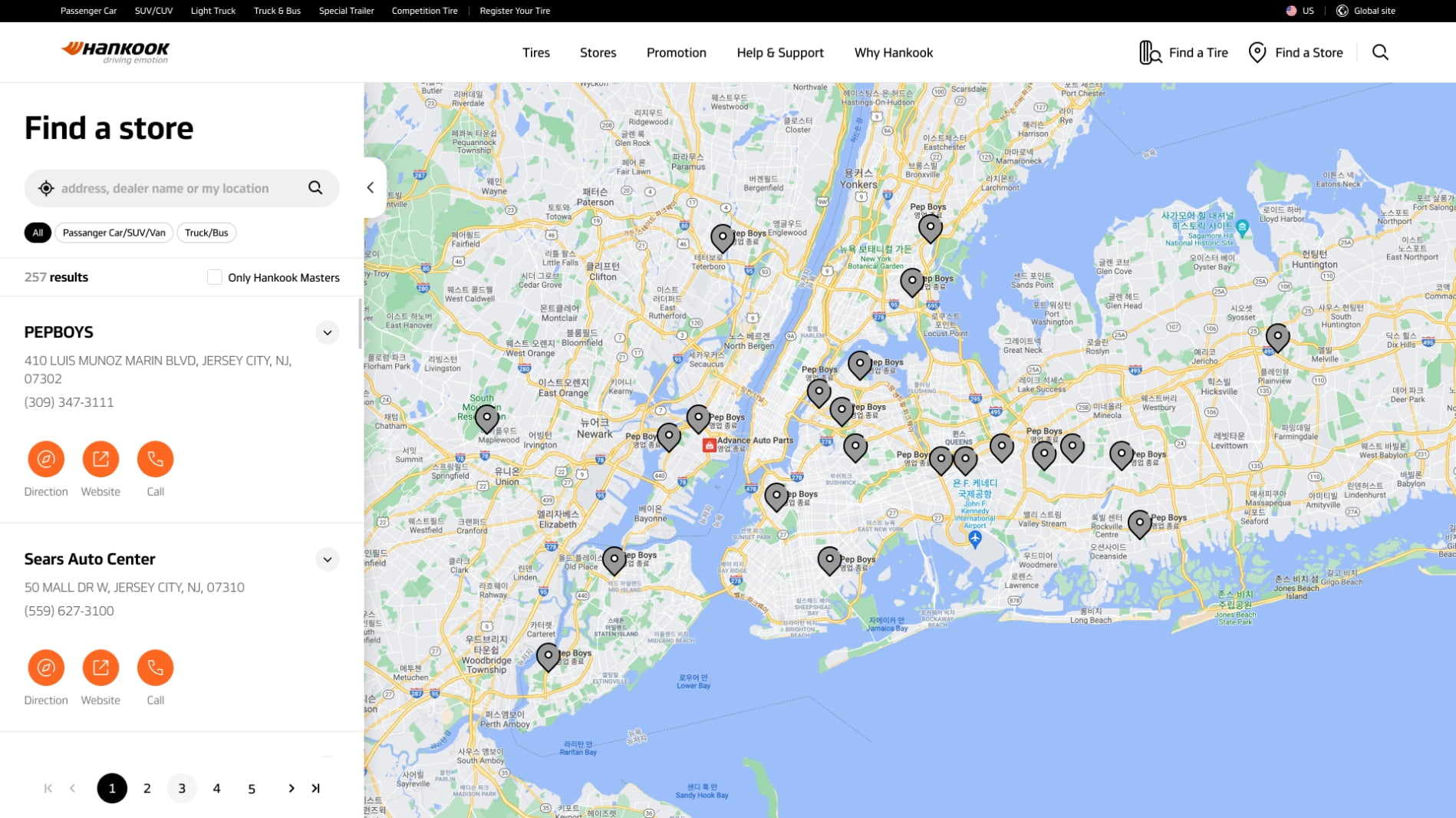Image resolution: width=1456 pixels, height=818 pixels.
Task: Go to the first results page arrow
Action: [48, 788]
